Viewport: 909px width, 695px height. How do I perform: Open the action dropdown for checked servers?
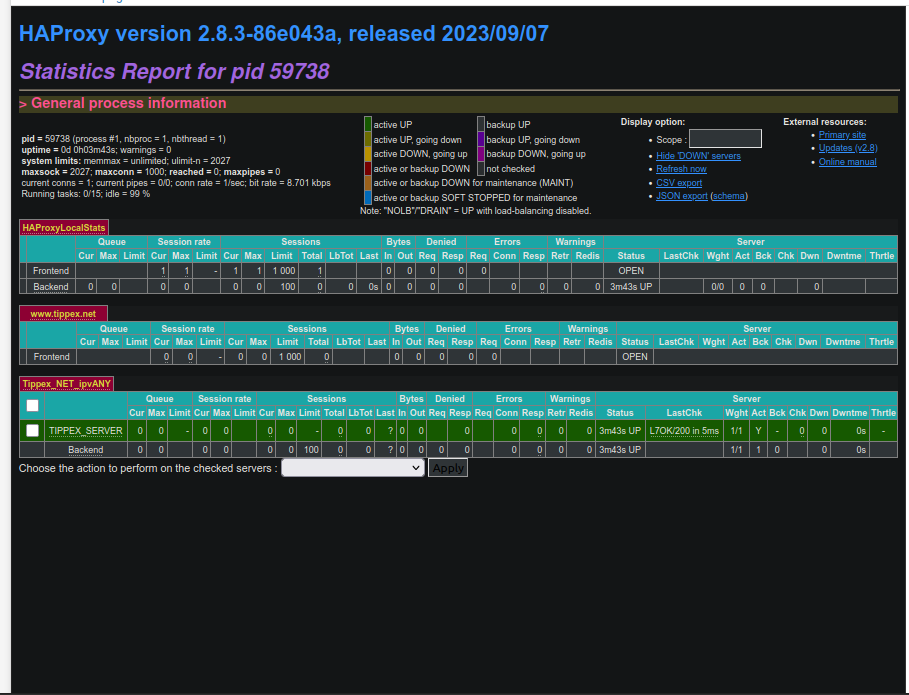click(x=353, y=468)
